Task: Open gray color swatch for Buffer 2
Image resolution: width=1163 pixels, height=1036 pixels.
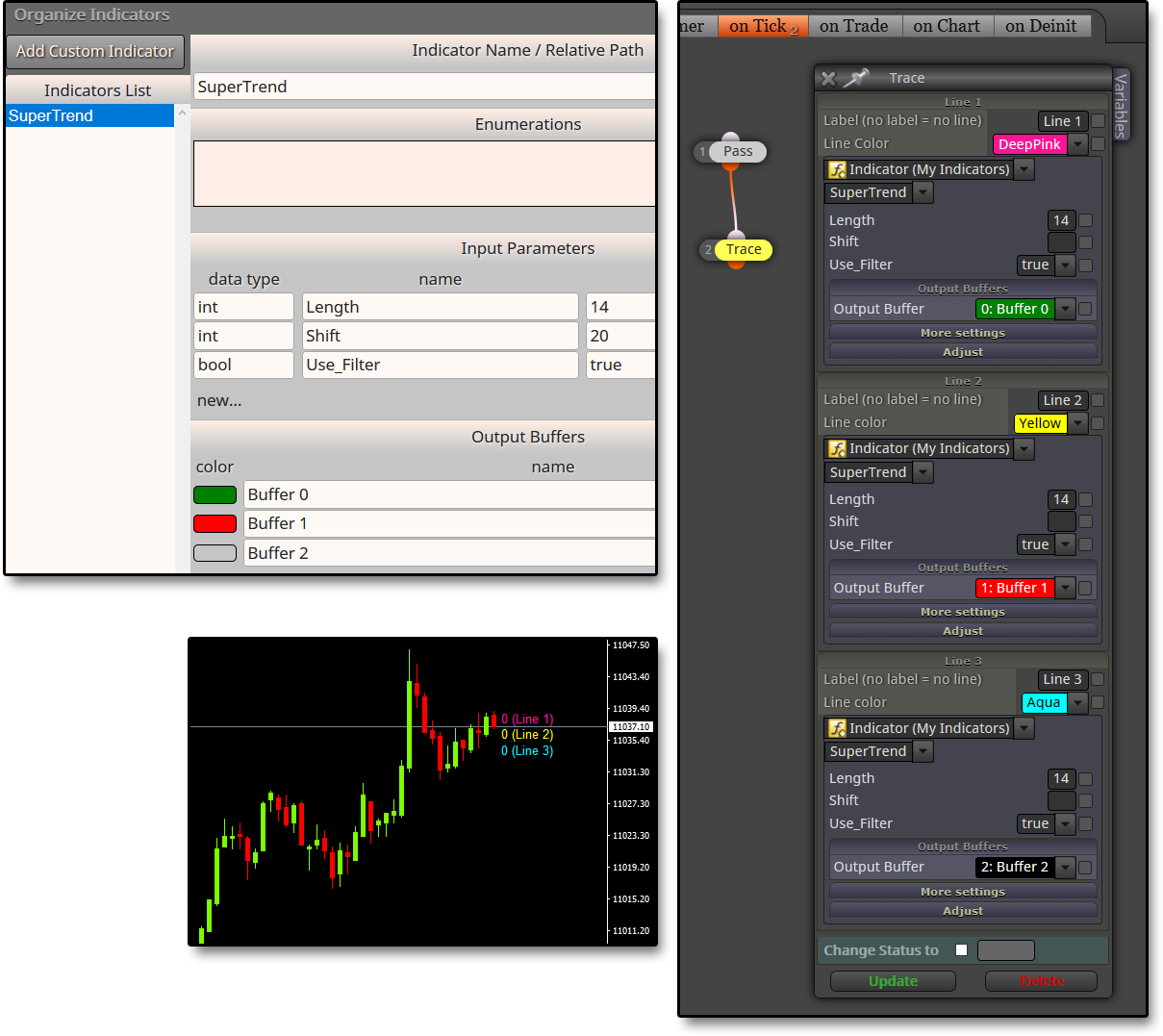Action: click(x=215, y=553)
